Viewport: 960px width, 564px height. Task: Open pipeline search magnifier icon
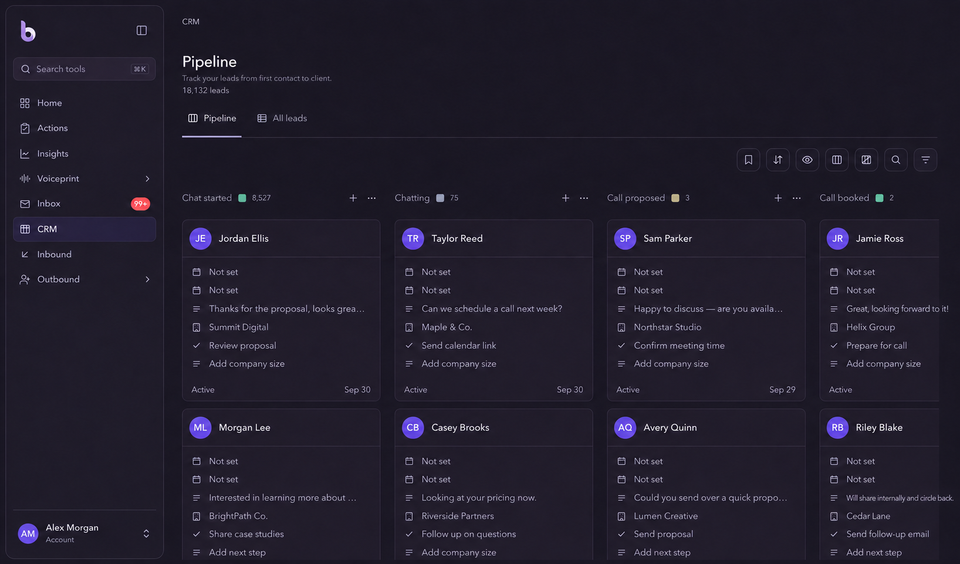[896, 160]
